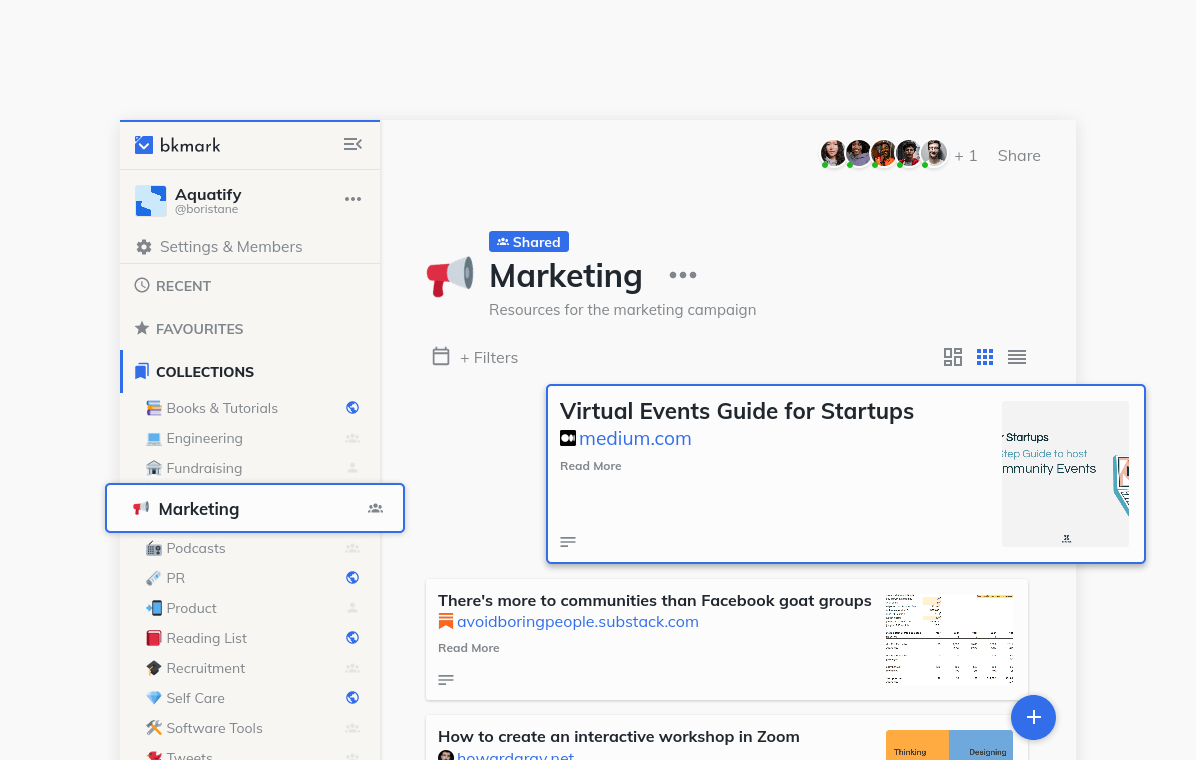Switch to the grid view

[985, 357]
